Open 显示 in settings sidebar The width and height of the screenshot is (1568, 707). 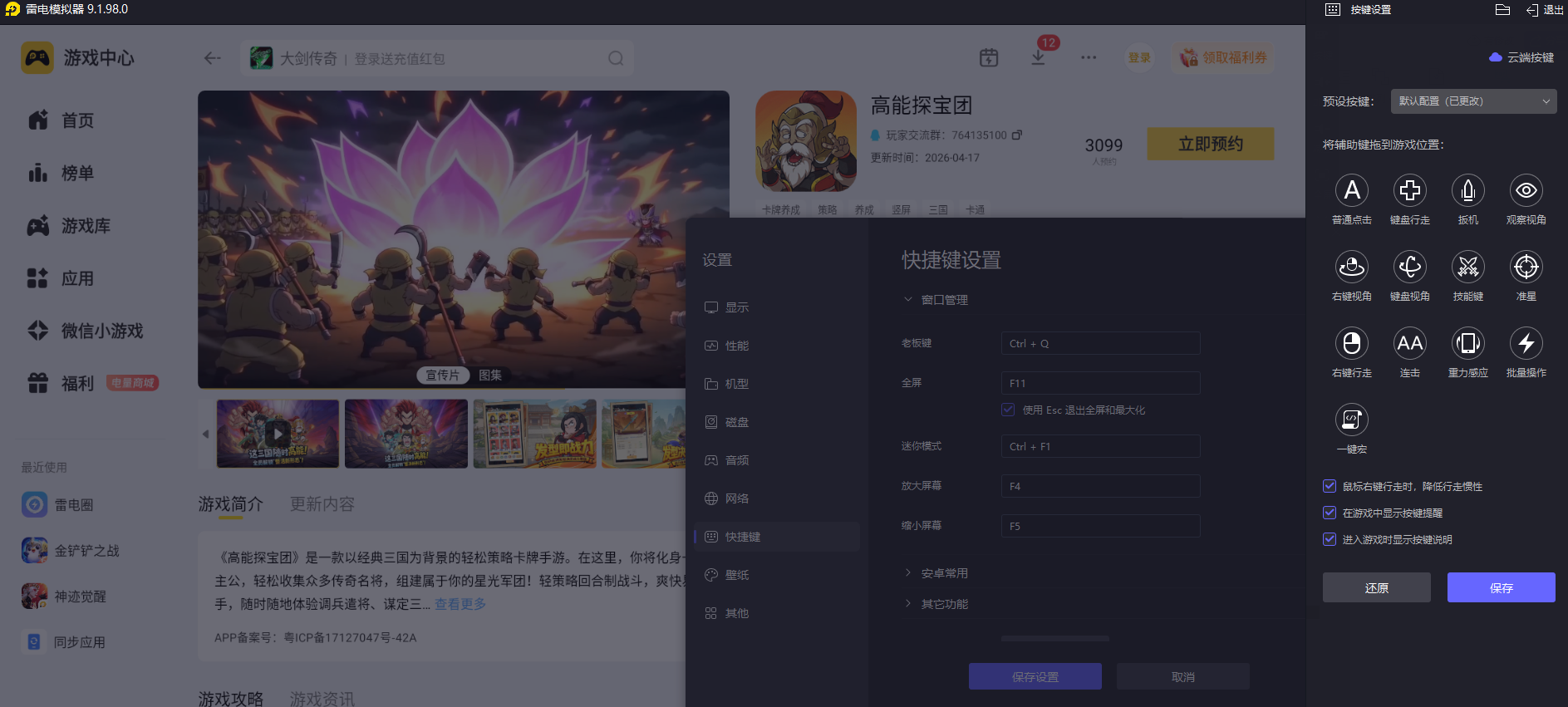click(x=777, y=307)
